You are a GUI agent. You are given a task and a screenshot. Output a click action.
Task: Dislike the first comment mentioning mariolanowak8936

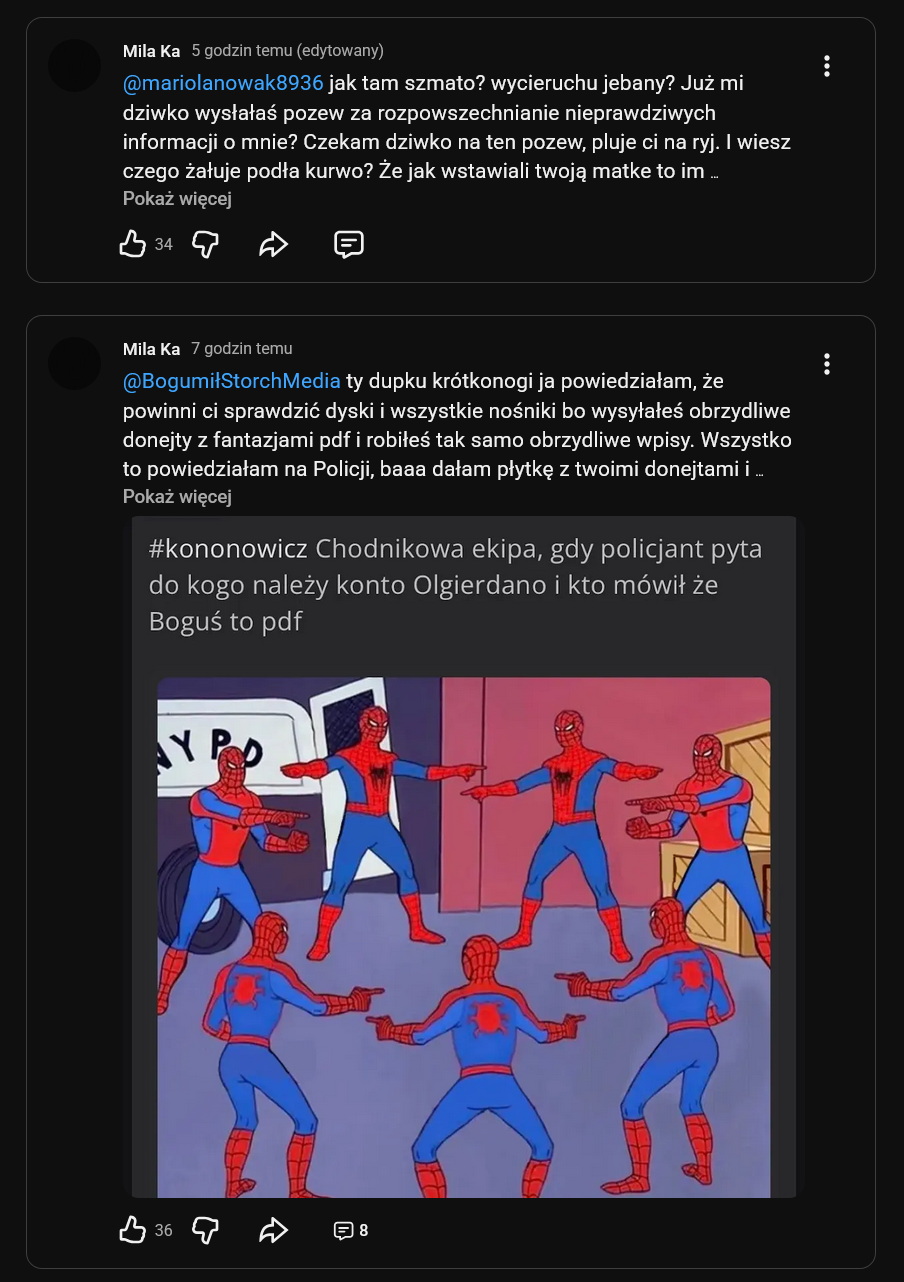point(205,244)
